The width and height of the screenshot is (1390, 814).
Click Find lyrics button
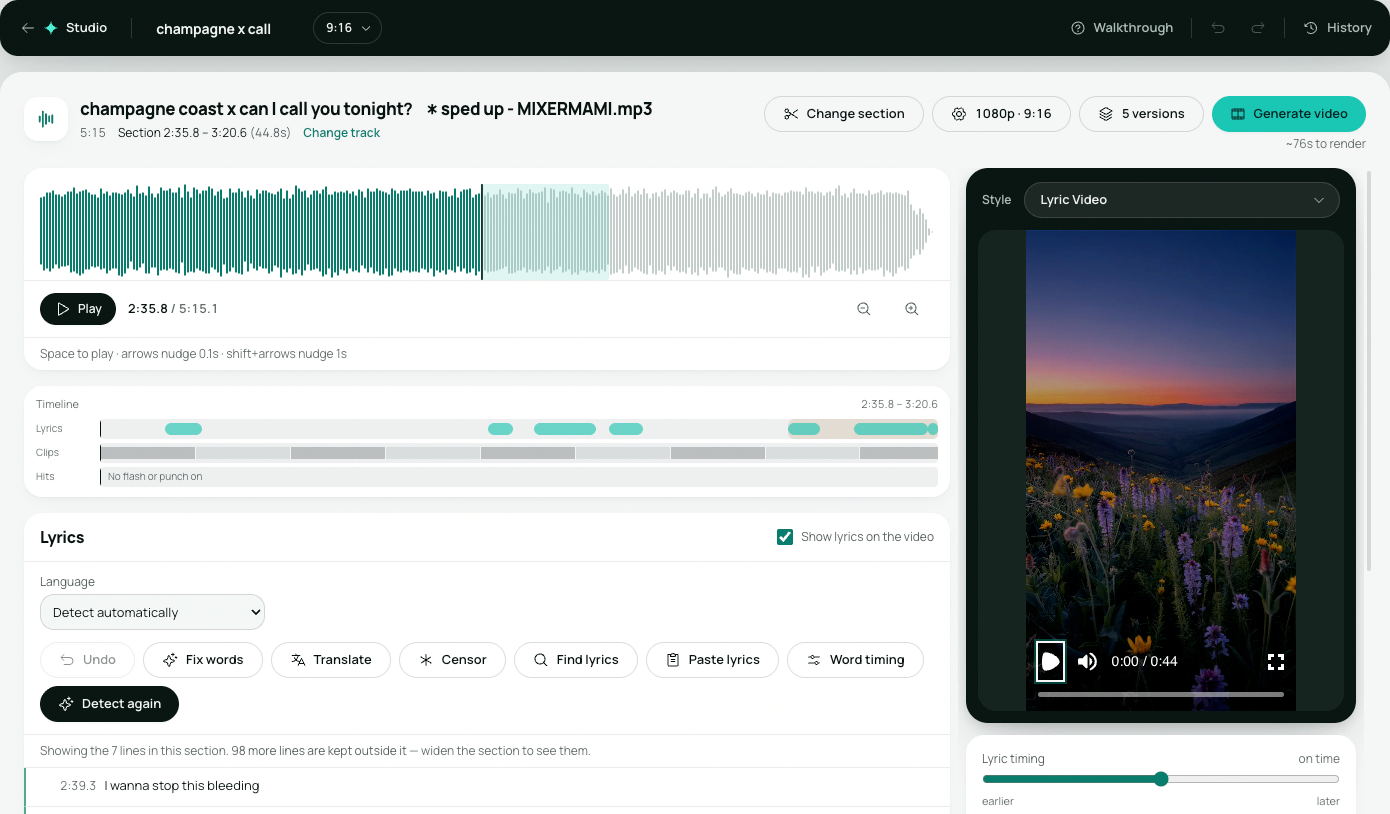(x=576, y=660)
